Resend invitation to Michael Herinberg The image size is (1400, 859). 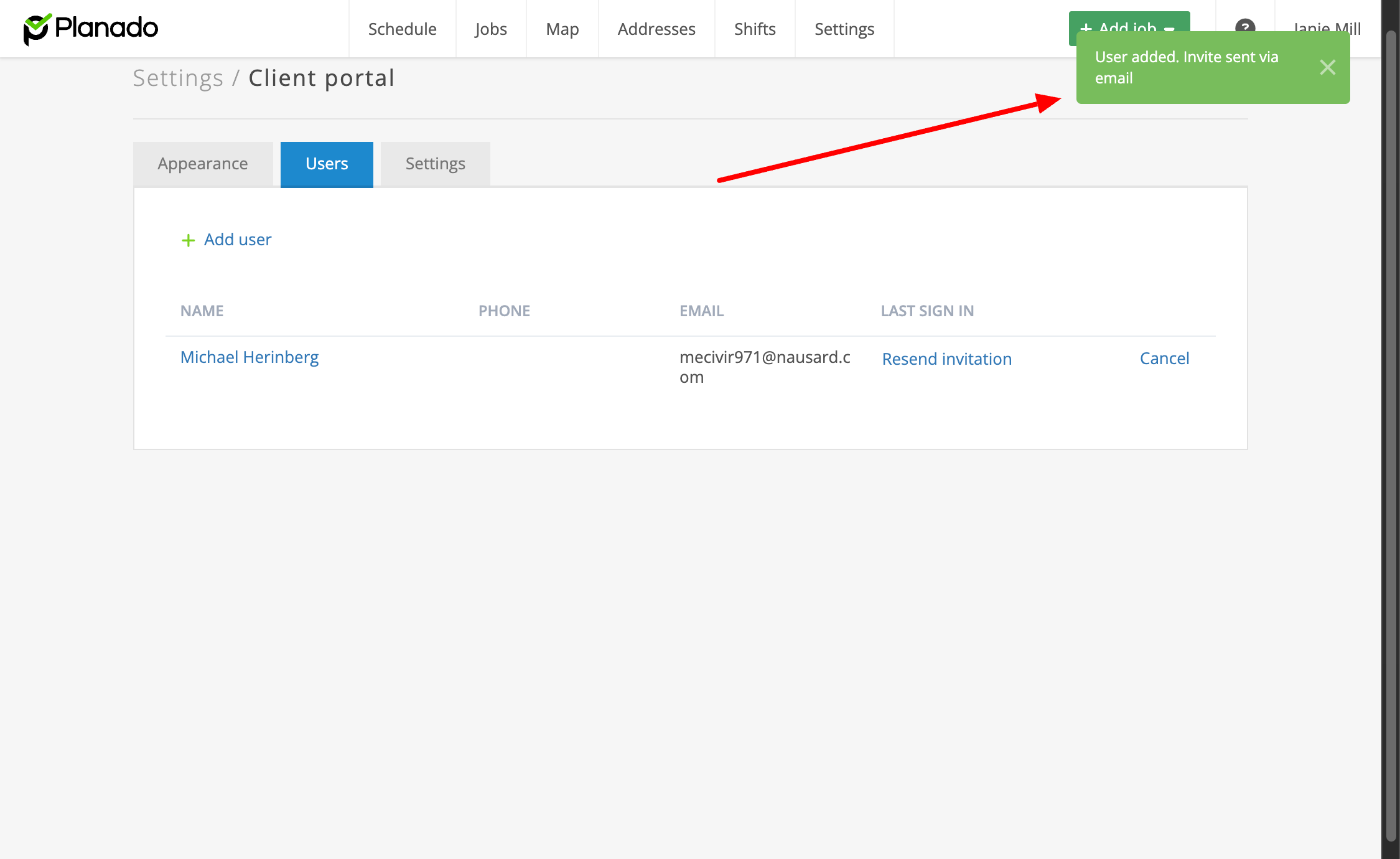946,359
